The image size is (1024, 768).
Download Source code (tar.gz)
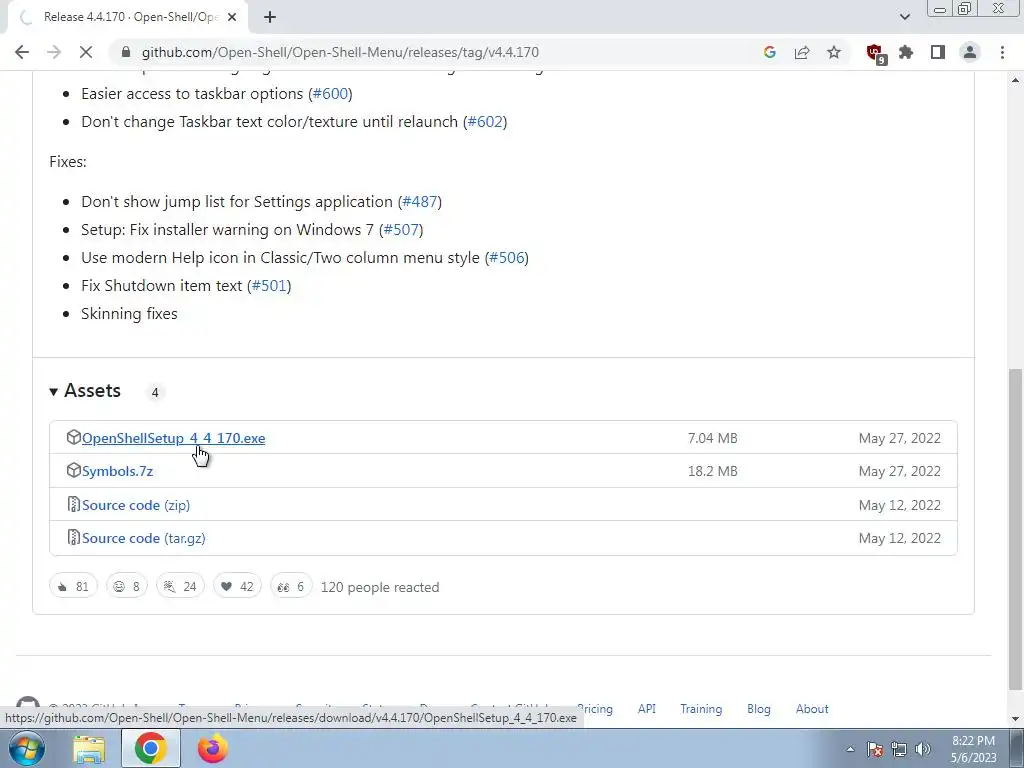(x=144, y=539)
